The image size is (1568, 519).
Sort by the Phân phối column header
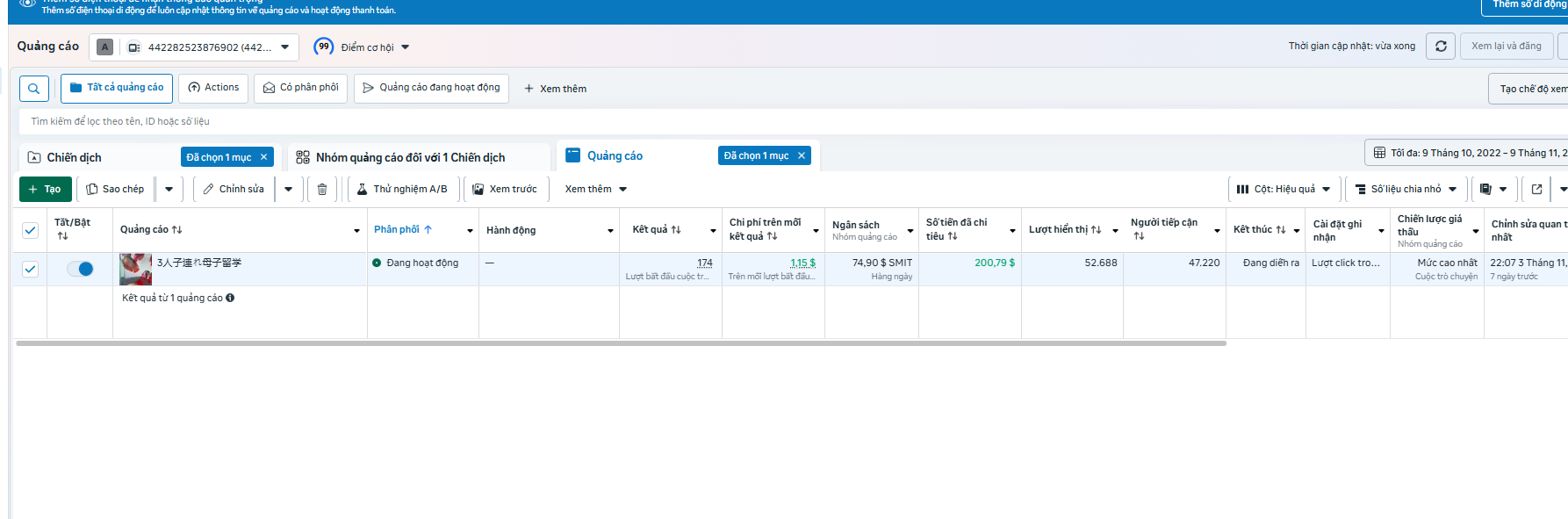pyautogui.click(x=403, y=230)
